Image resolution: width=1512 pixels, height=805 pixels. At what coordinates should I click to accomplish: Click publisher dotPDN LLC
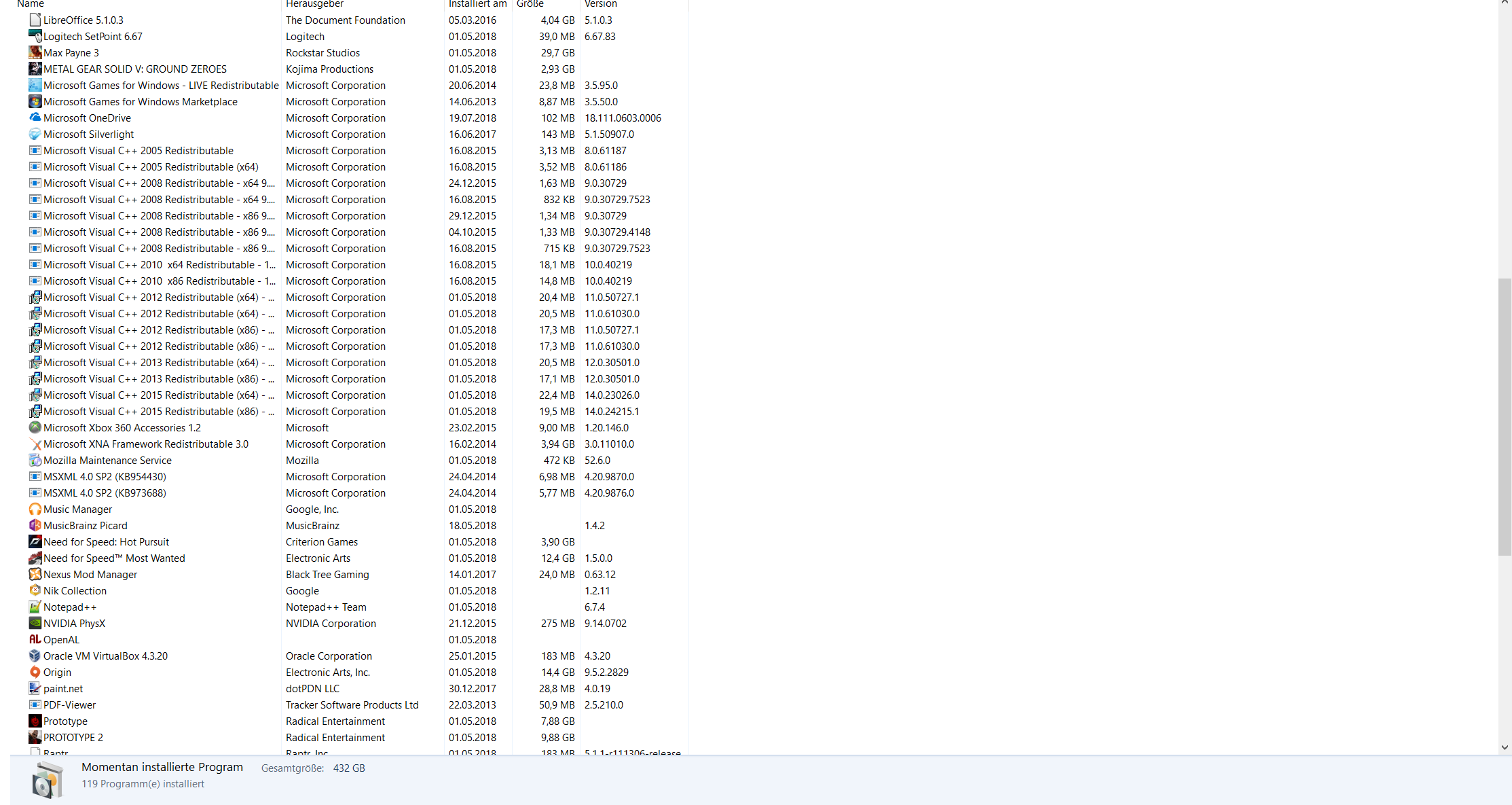click(312, 688)
